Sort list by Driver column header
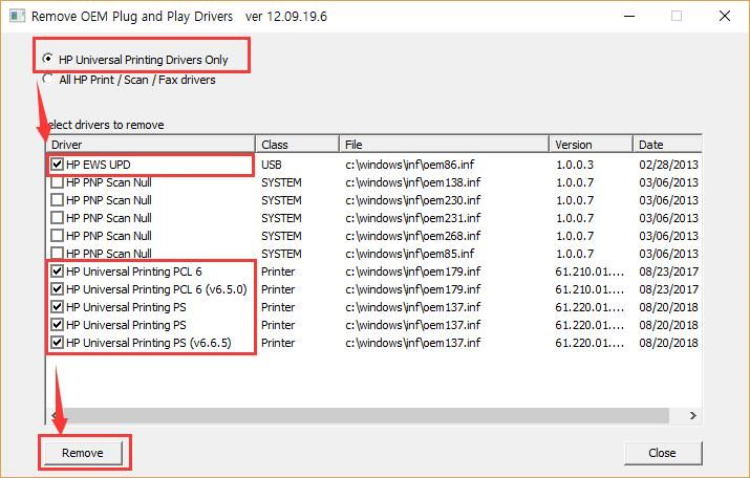This screenshot has height=478, width=750. pyautogui.click(x=151, y=145)
